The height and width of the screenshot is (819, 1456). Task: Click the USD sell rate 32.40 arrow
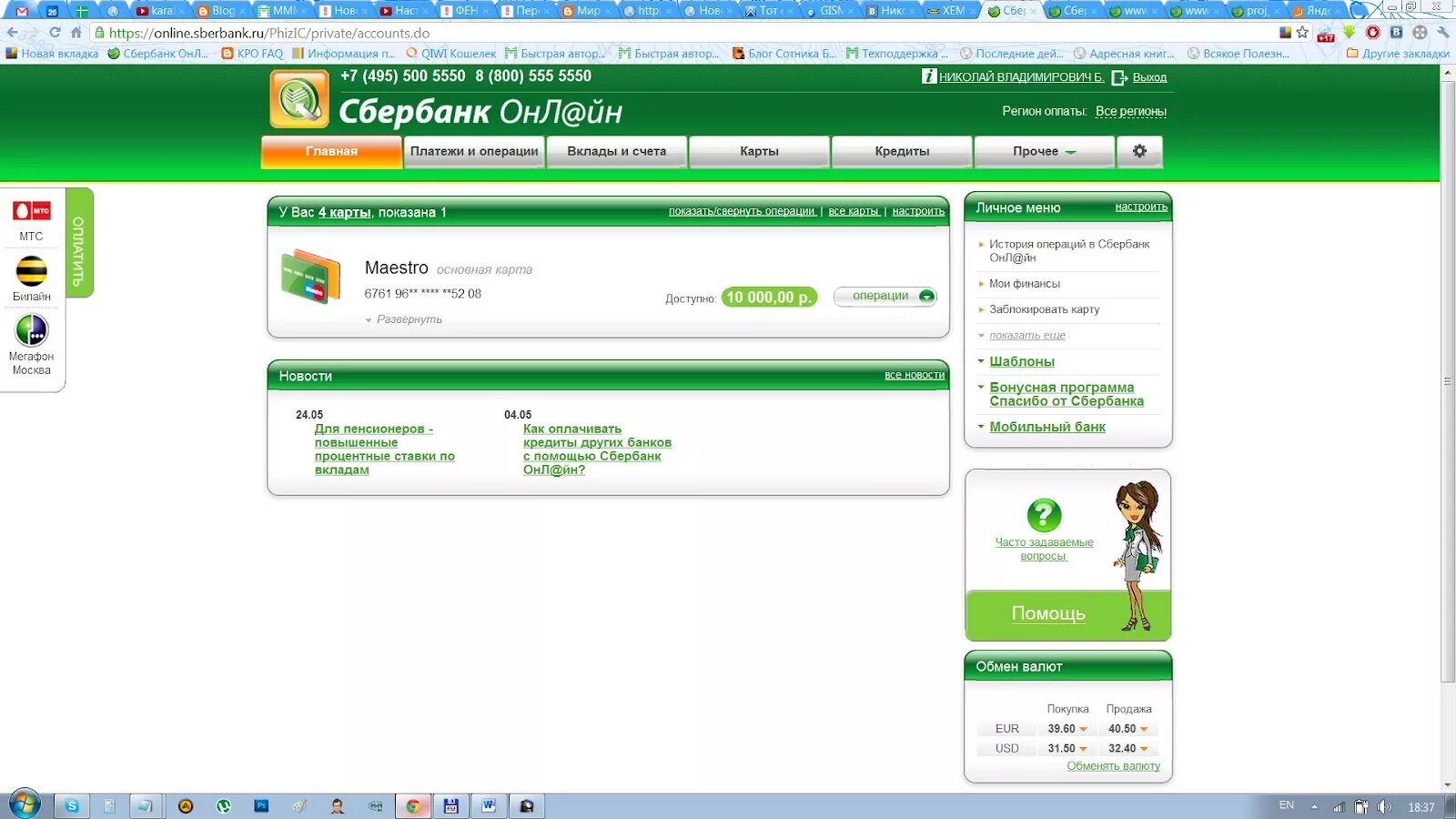click(x=1144, y=749)
